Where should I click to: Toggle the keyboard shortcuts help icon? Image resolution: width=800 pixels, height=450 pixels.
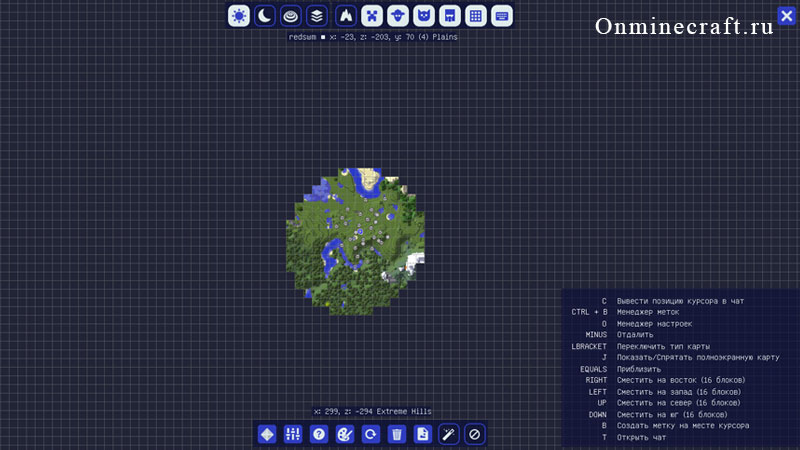point(502,16)
